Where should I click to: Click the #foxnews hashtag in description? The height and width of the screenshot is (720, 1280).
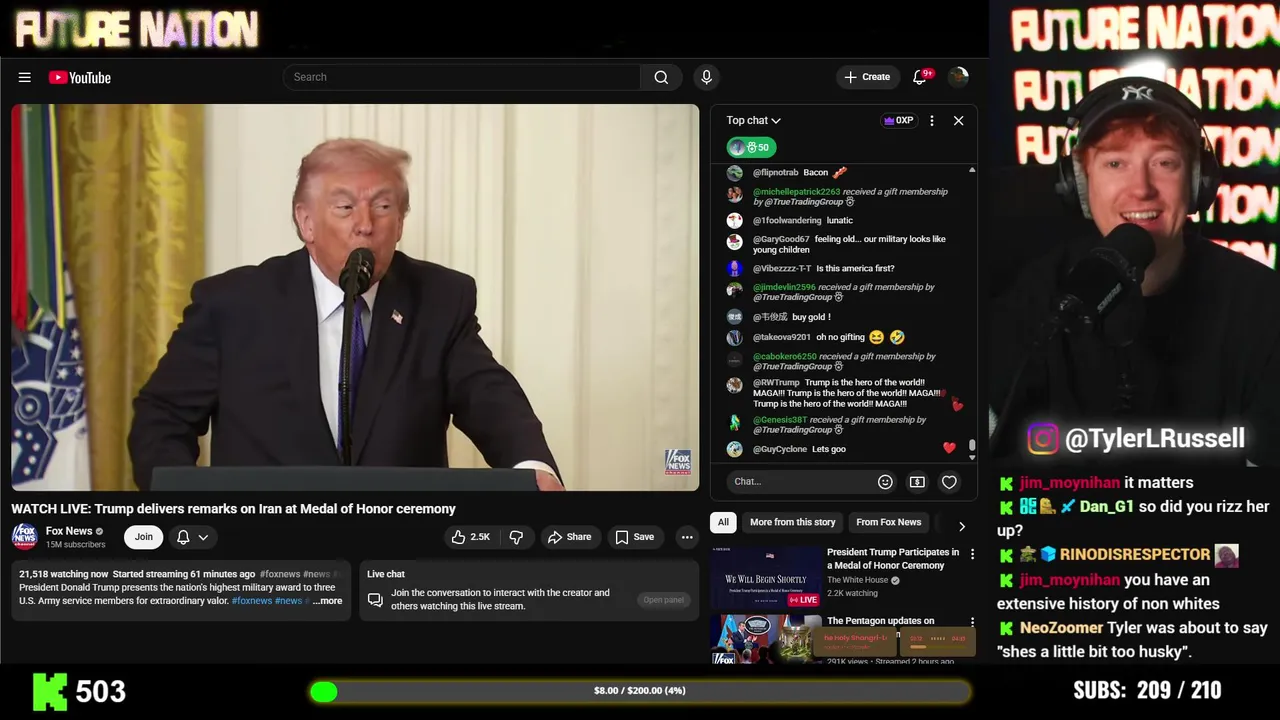251,601
